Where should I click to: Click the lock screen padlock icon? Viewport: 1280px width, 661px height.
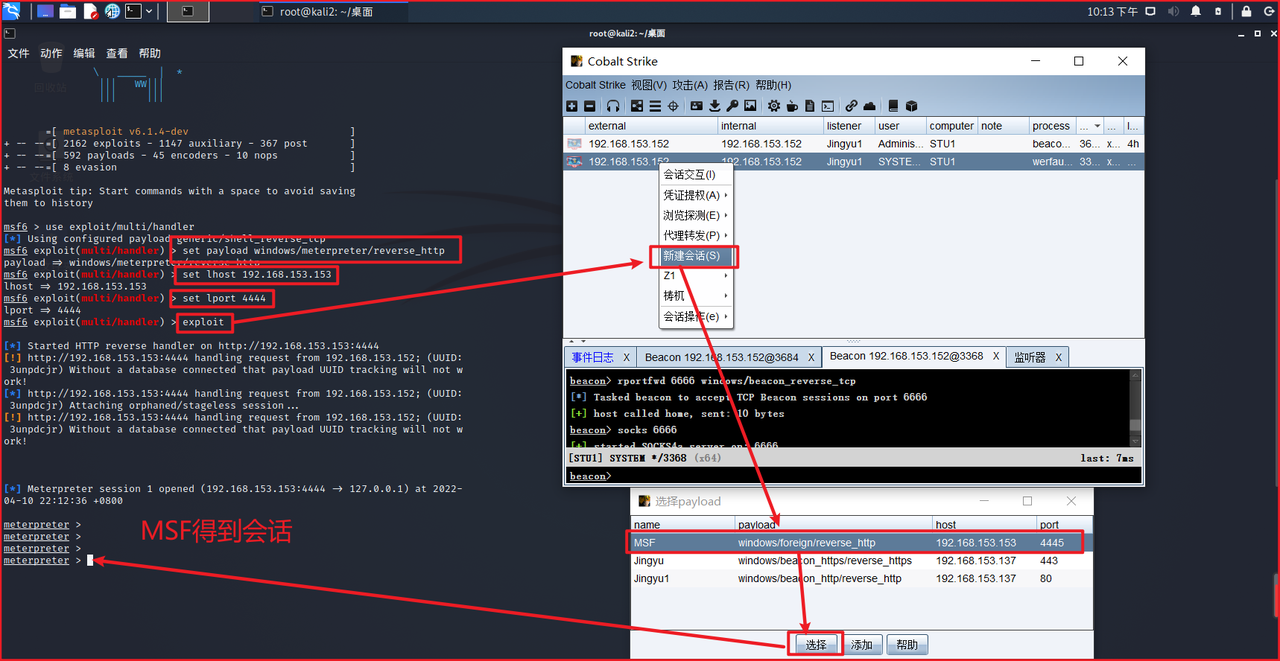(x=1245, y=11)
